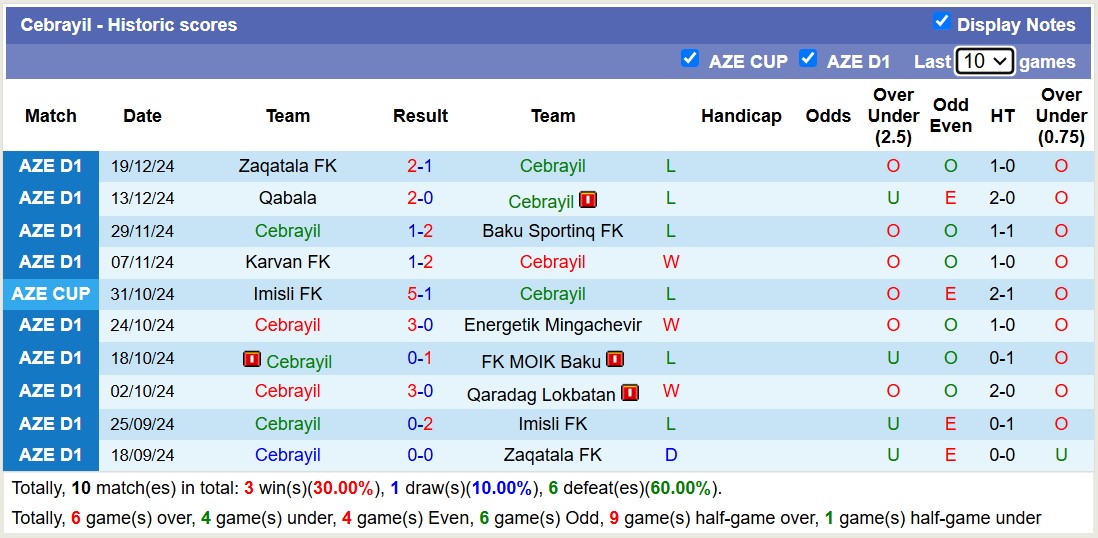1098x538 pixels.
Task: Click red card icon left of Cebrayil on 18/10/24
Action: (252, 359)
